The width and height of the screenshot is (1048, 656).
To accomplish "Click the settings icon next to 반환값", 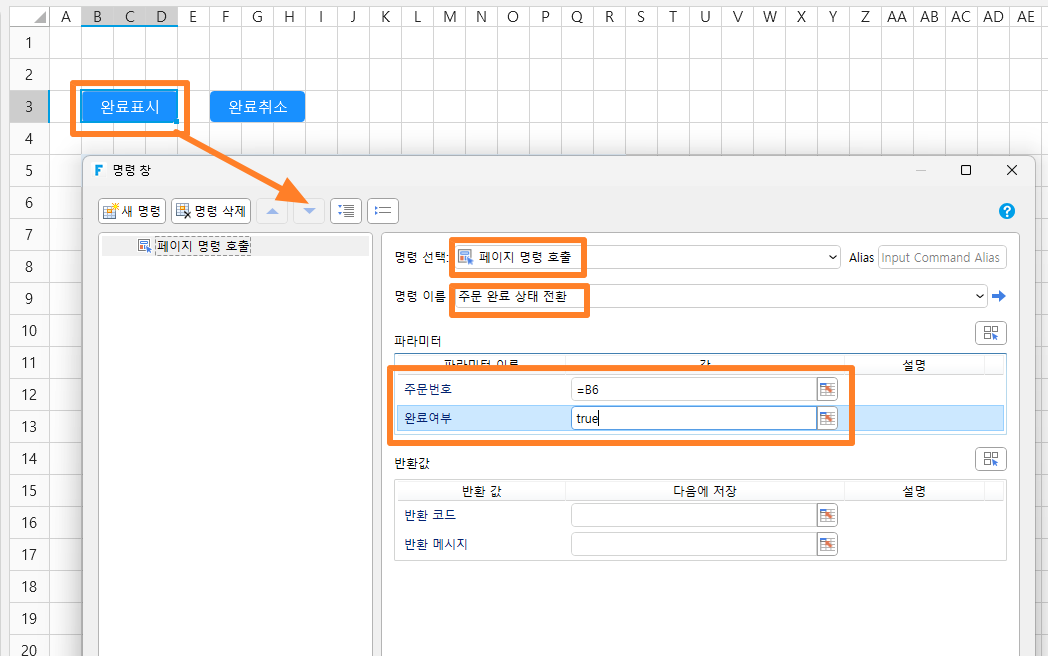I will click(x=991, y=459).
